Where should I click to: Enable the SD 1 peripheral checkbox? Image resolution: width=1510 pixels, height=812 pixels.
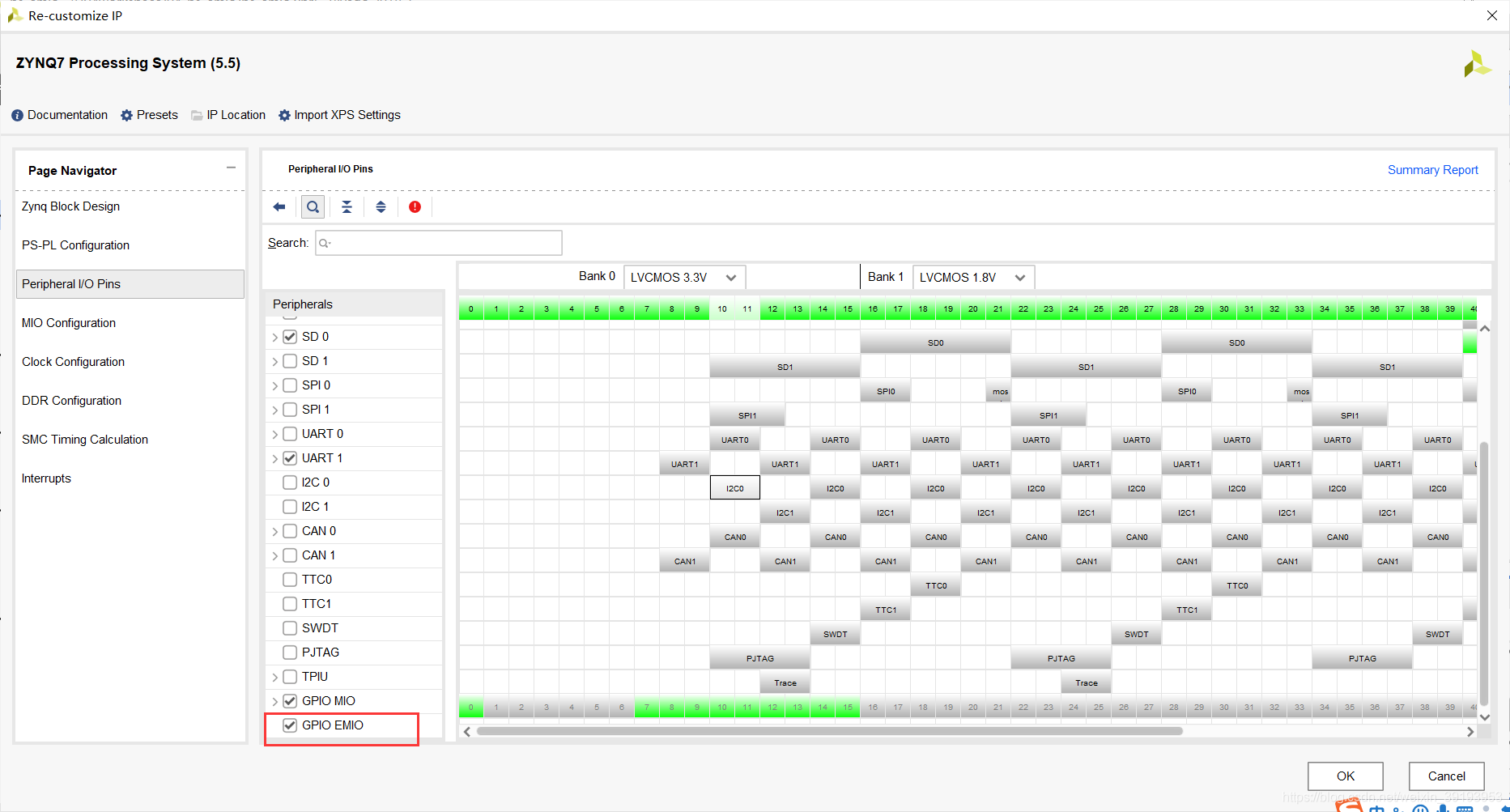tap(290, 361)
